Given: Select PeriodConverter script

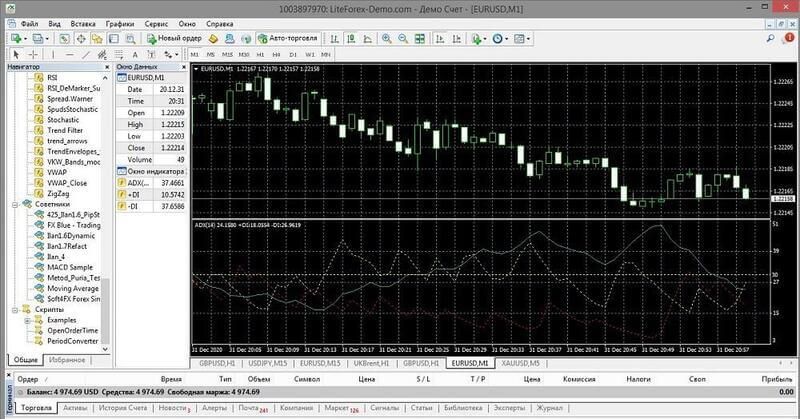Looking at the screenshot, I should point(72,341).
